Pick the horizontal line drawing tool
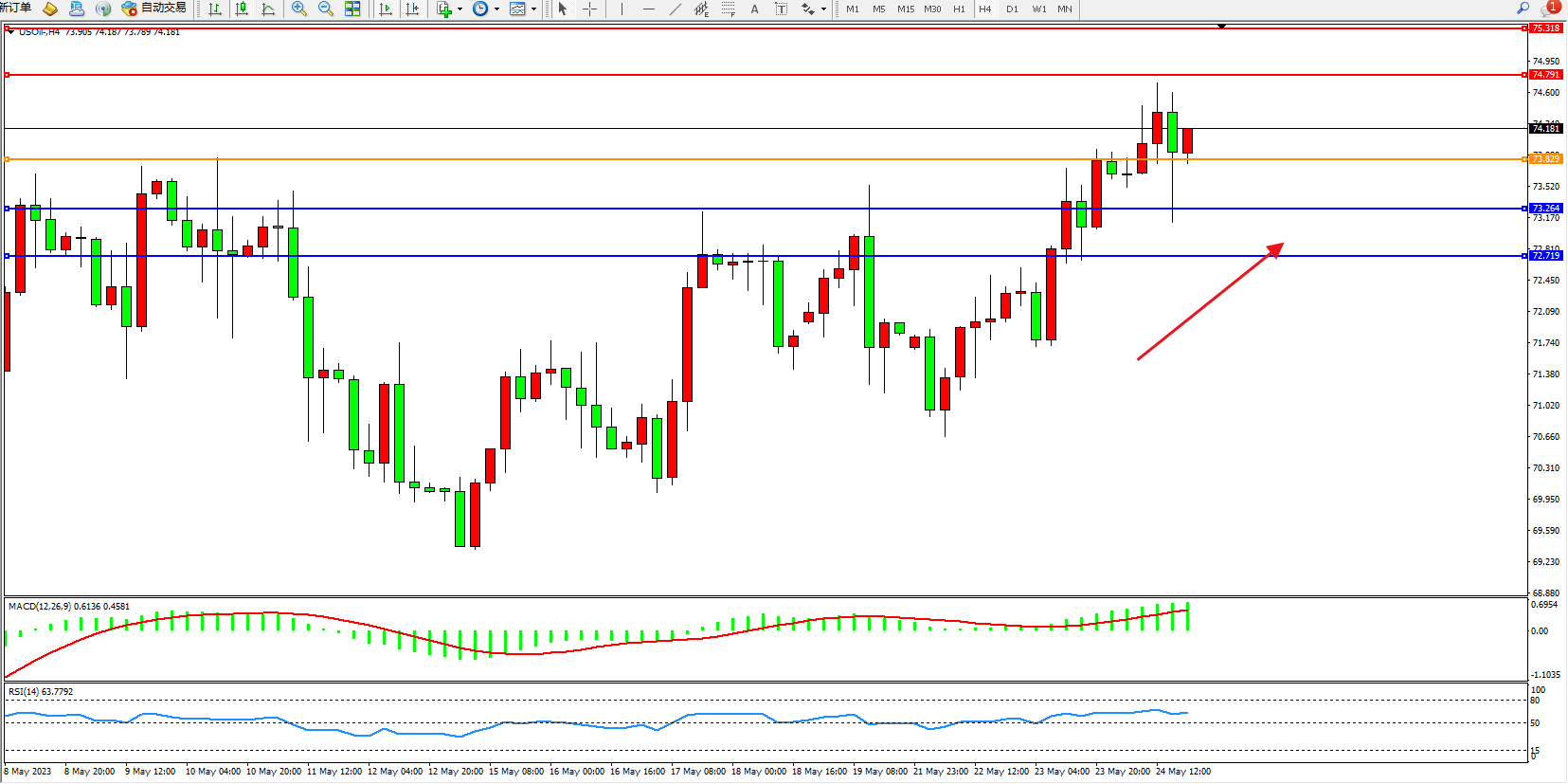1568x784 pixels. click(x=648, y=9)
